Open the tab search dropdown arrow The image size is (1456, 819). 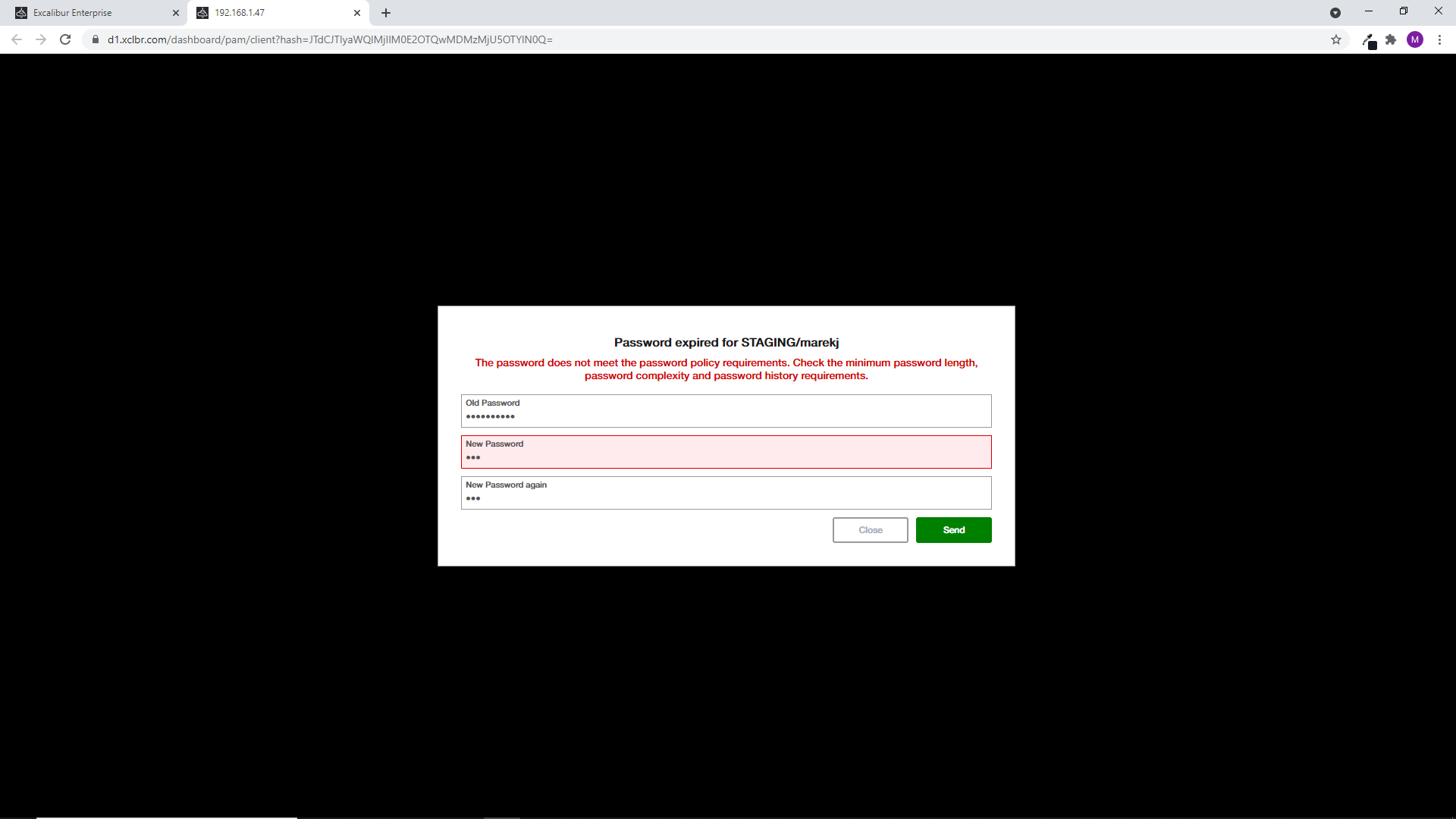tap(1335, 13)
